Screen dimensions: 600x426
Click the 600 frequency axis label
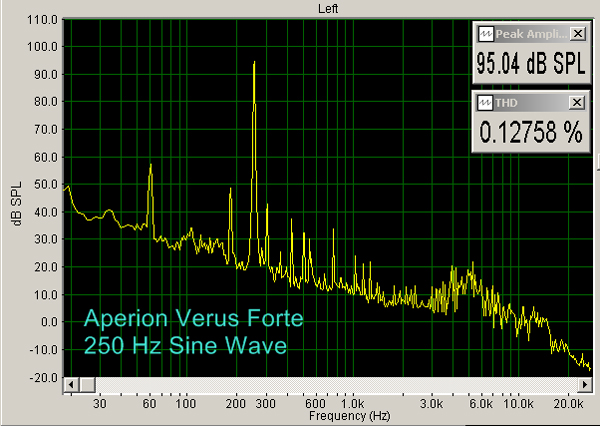315,403
